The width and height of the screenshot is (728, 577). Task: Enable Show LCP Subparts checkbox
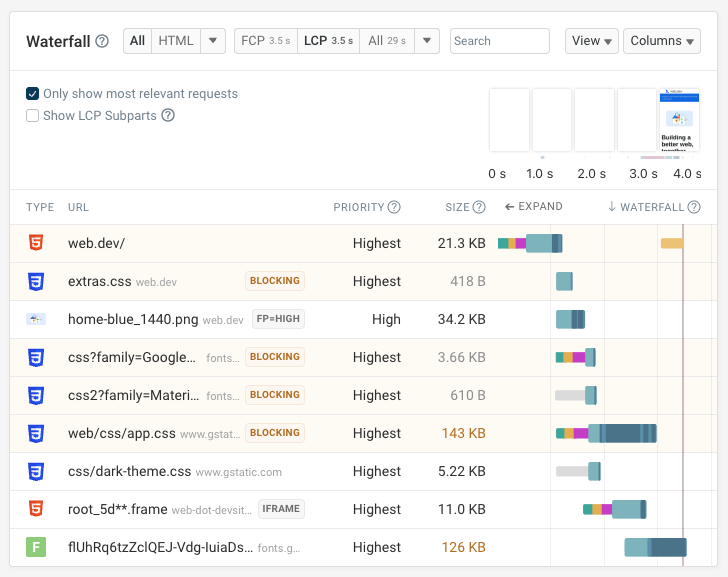pyautogui.click(x=32, y=115)
